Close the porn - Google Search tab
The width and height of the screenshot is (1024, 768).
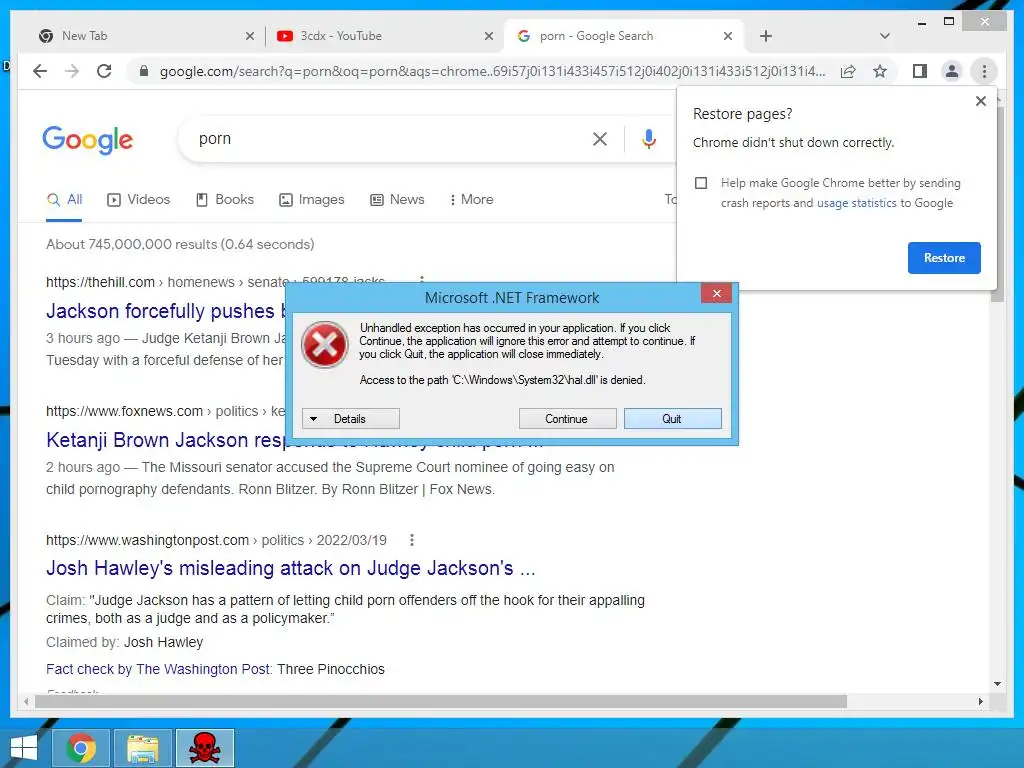pos(728,36)
